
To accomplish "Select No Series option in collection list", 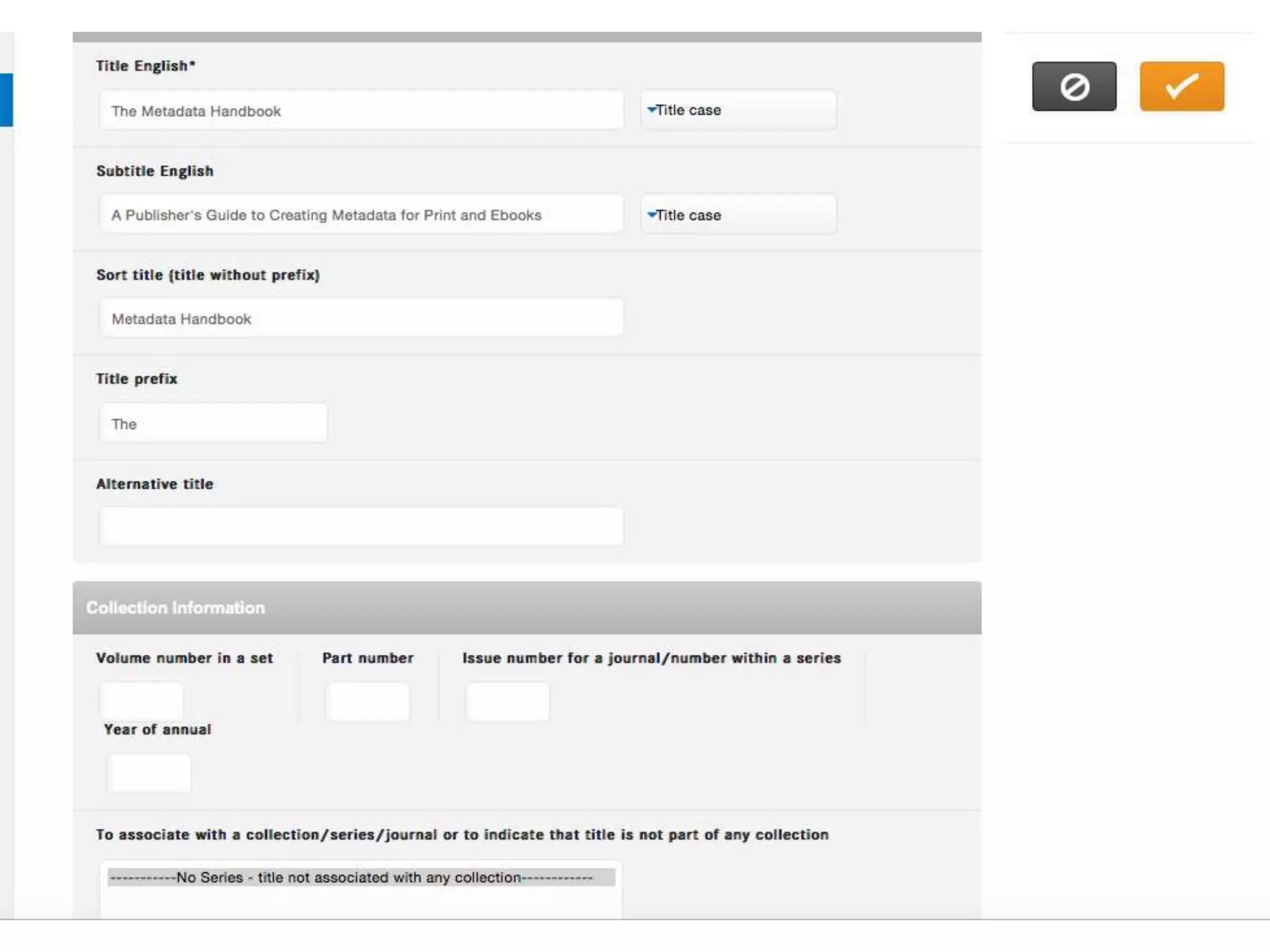I will [x=361, y=878].
